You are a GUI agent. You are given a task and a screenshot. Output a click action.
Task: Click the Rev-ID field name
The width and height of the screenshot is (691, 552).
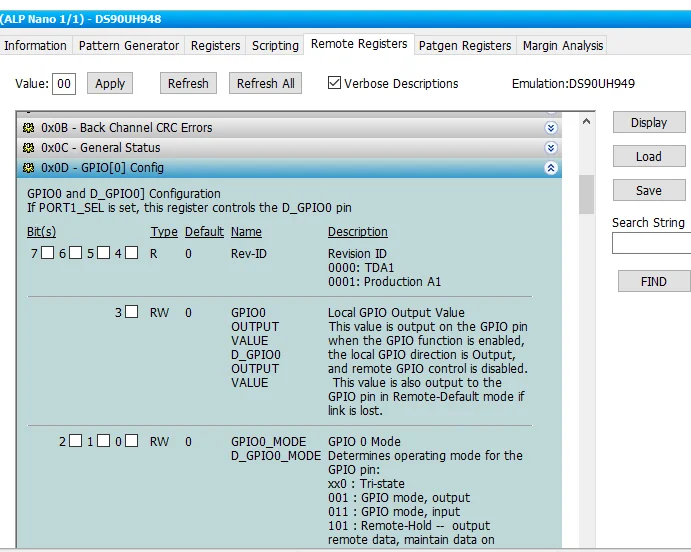tap(249, 254)
